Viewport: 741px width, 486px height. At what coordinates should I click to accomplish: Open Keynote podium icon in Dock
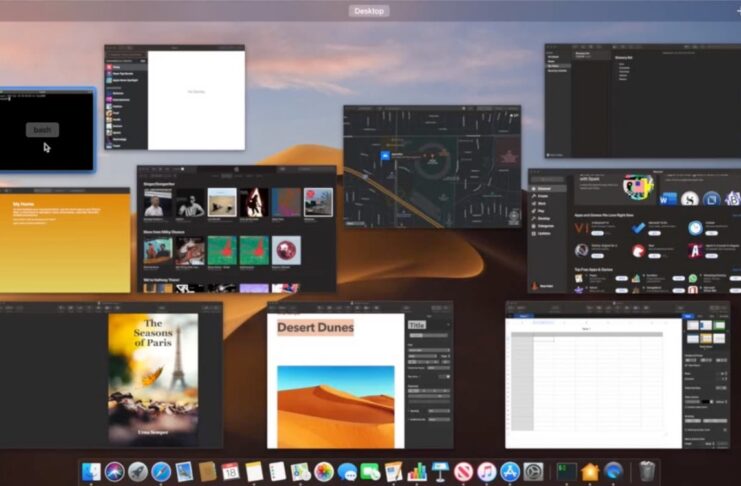pyautogui.click(x=440, y=471)
